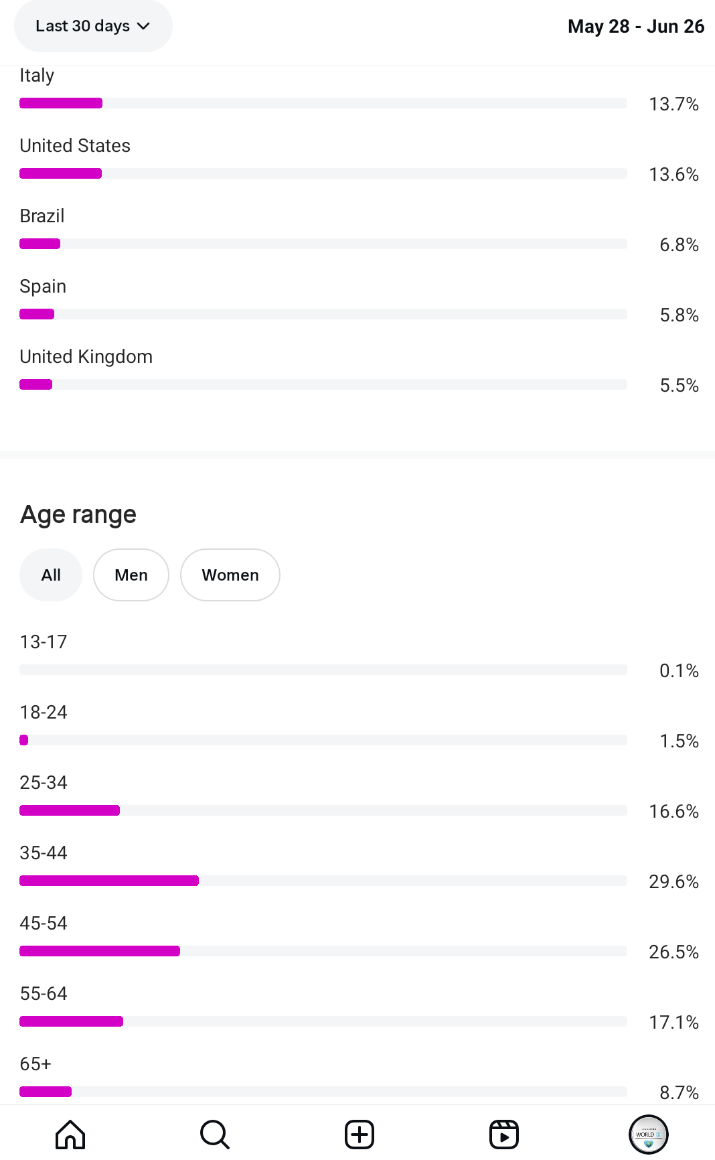Tap the 55-64 age percentage value
The image size is (715, 1160).
click(x=674, y=1022)
